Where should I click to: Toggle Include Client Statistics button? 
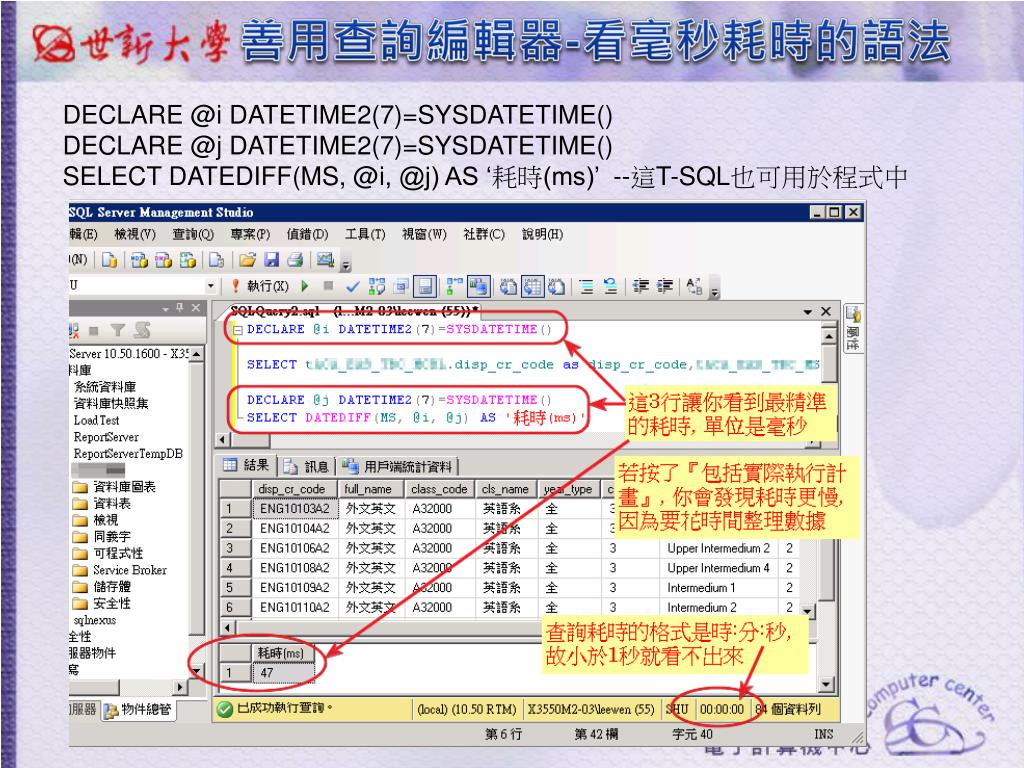[x=478, y=286]
